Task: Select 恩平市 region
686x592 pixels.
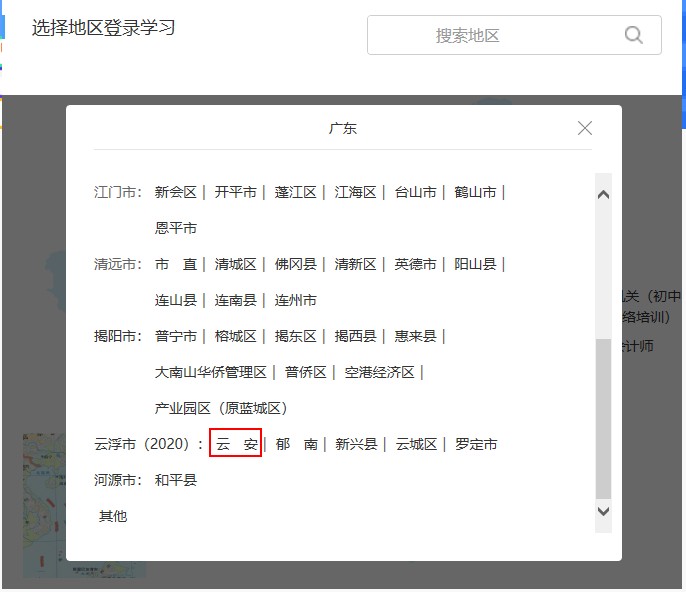Action: [x=175, y=228]
